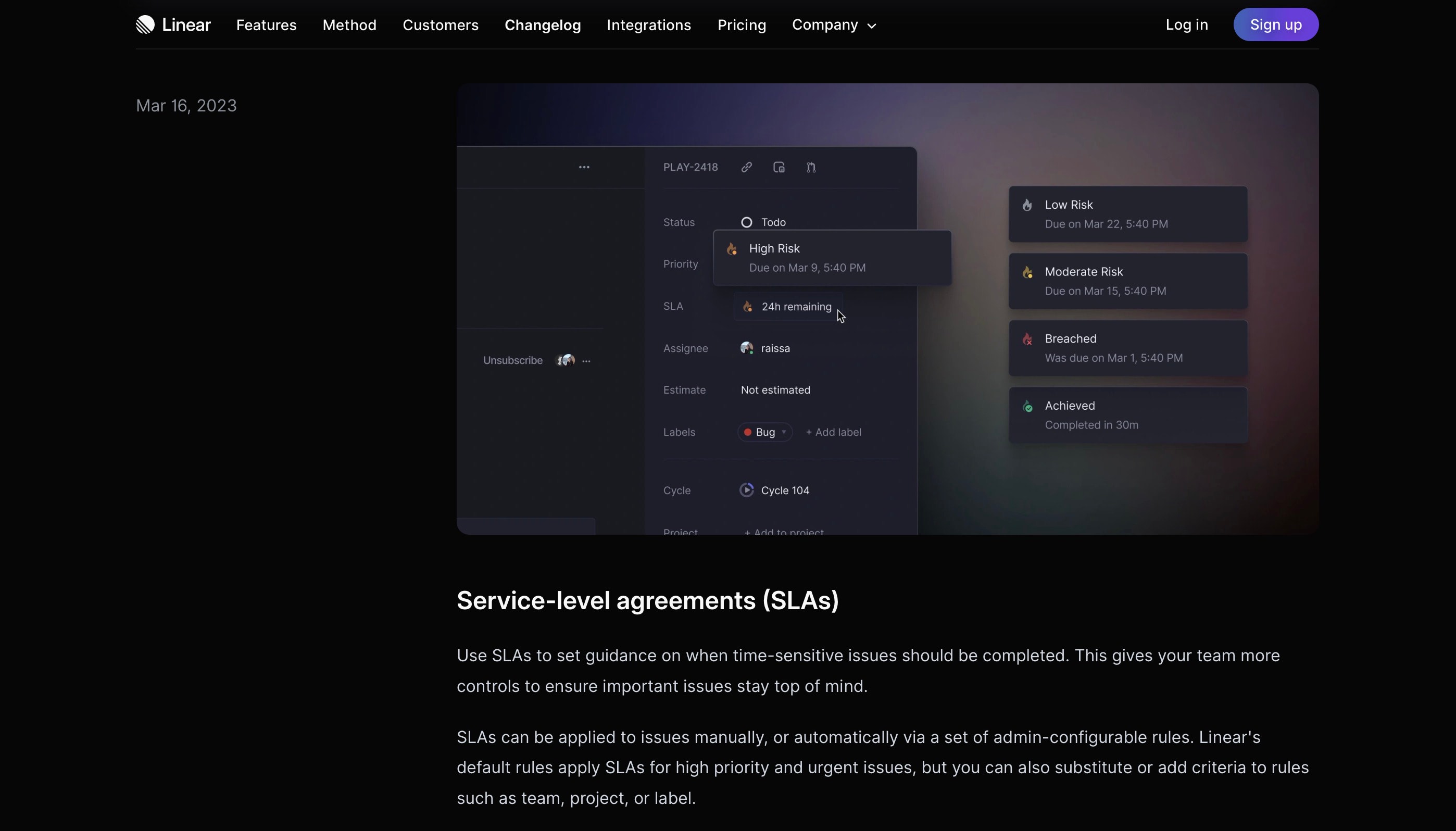The height and width of the screenshot is (831, 1456).
Task: Click the Add label button
Action: pyautogui.click(x=833, y=432)
